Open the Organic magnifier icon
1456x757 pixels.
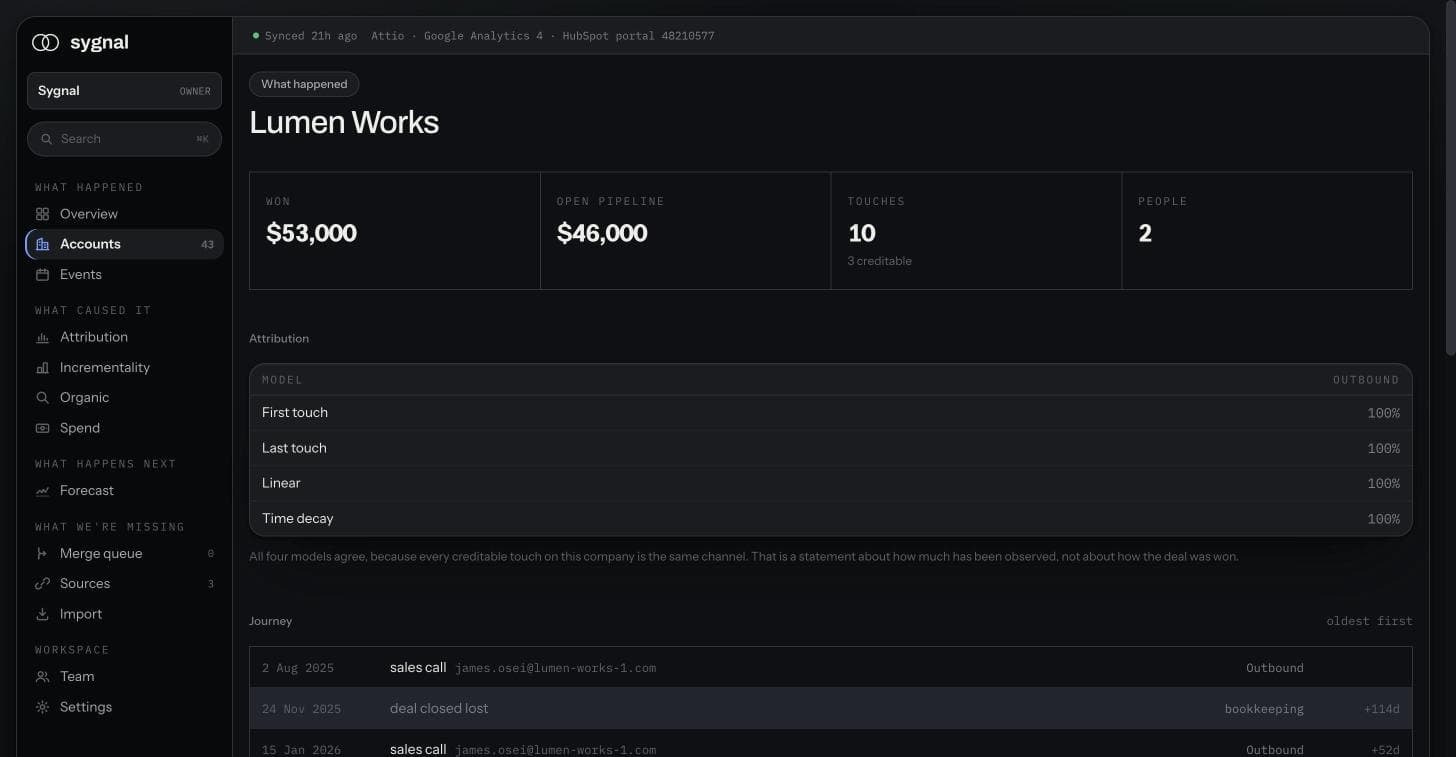tap(42, 398)
